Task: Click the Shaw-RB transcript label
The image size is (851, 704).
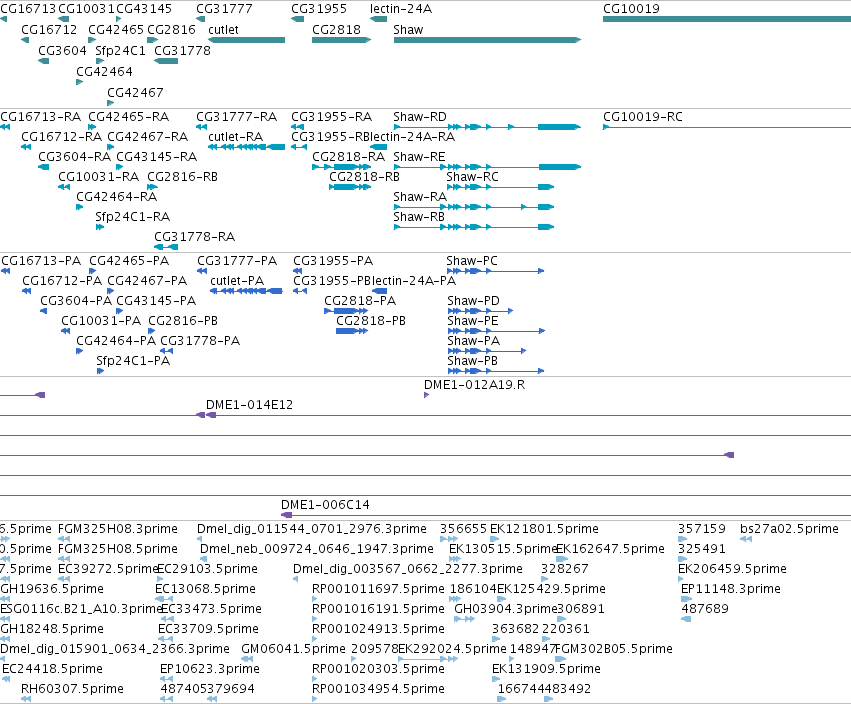Action: coord(419,217)
